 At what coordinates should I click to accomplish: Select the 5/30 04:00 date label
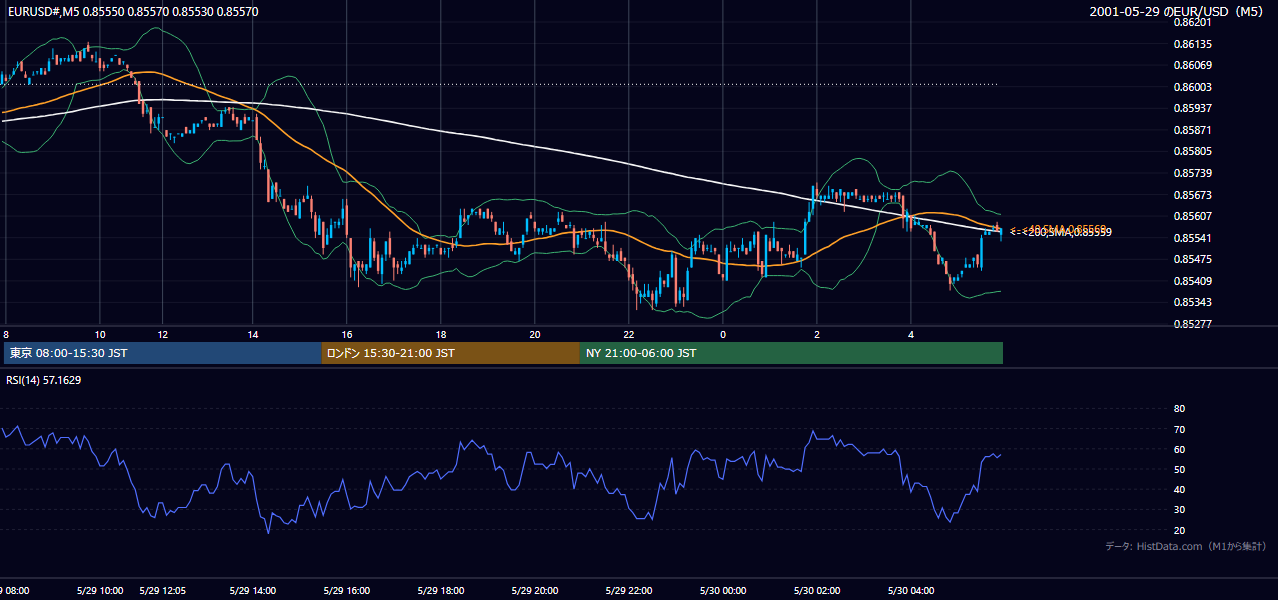pyautogui.click(x=910, y=591)
